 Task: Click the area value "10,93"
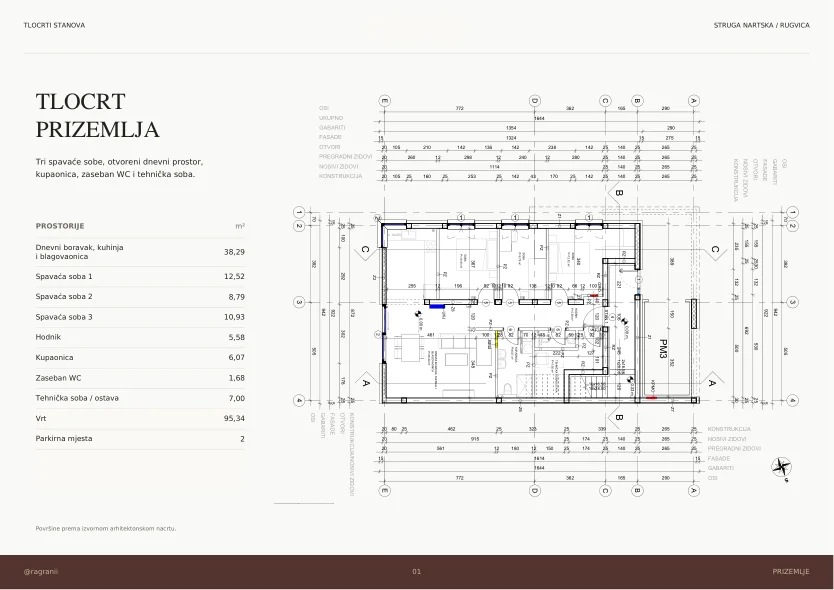(x=235, y=317)
